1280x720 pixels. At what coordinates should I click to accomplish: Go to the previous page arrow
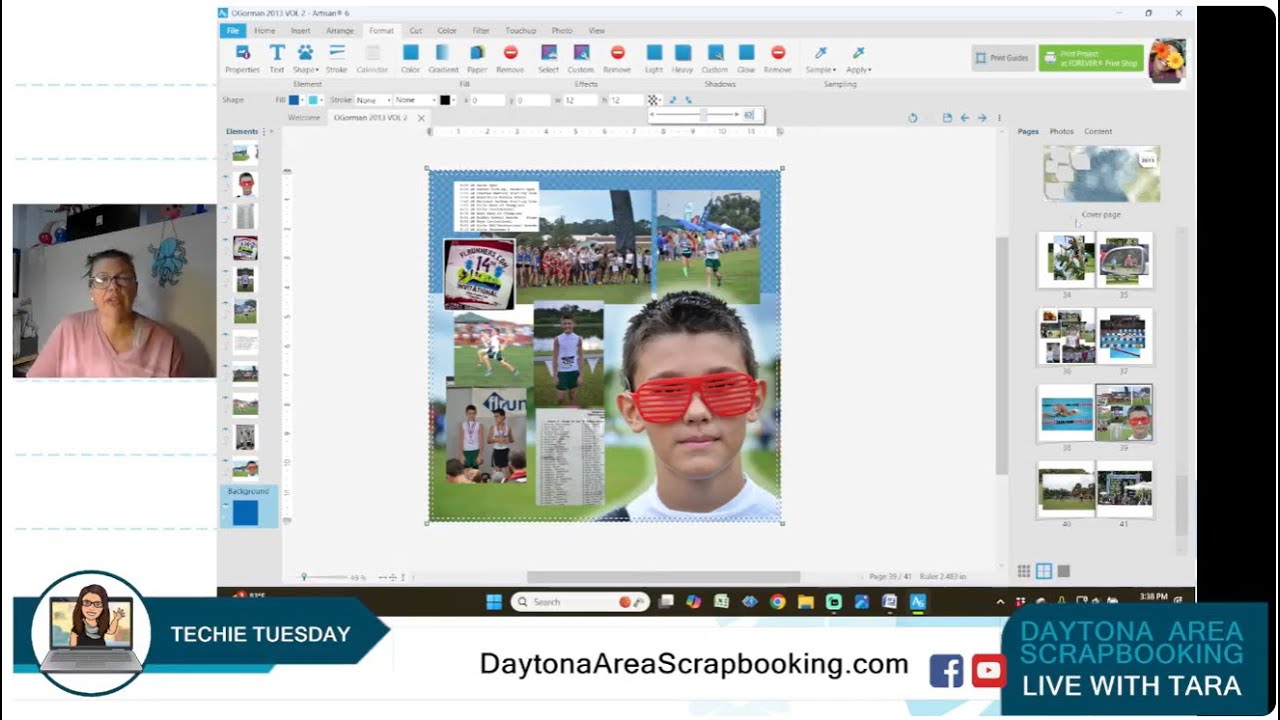coord(965,118)
